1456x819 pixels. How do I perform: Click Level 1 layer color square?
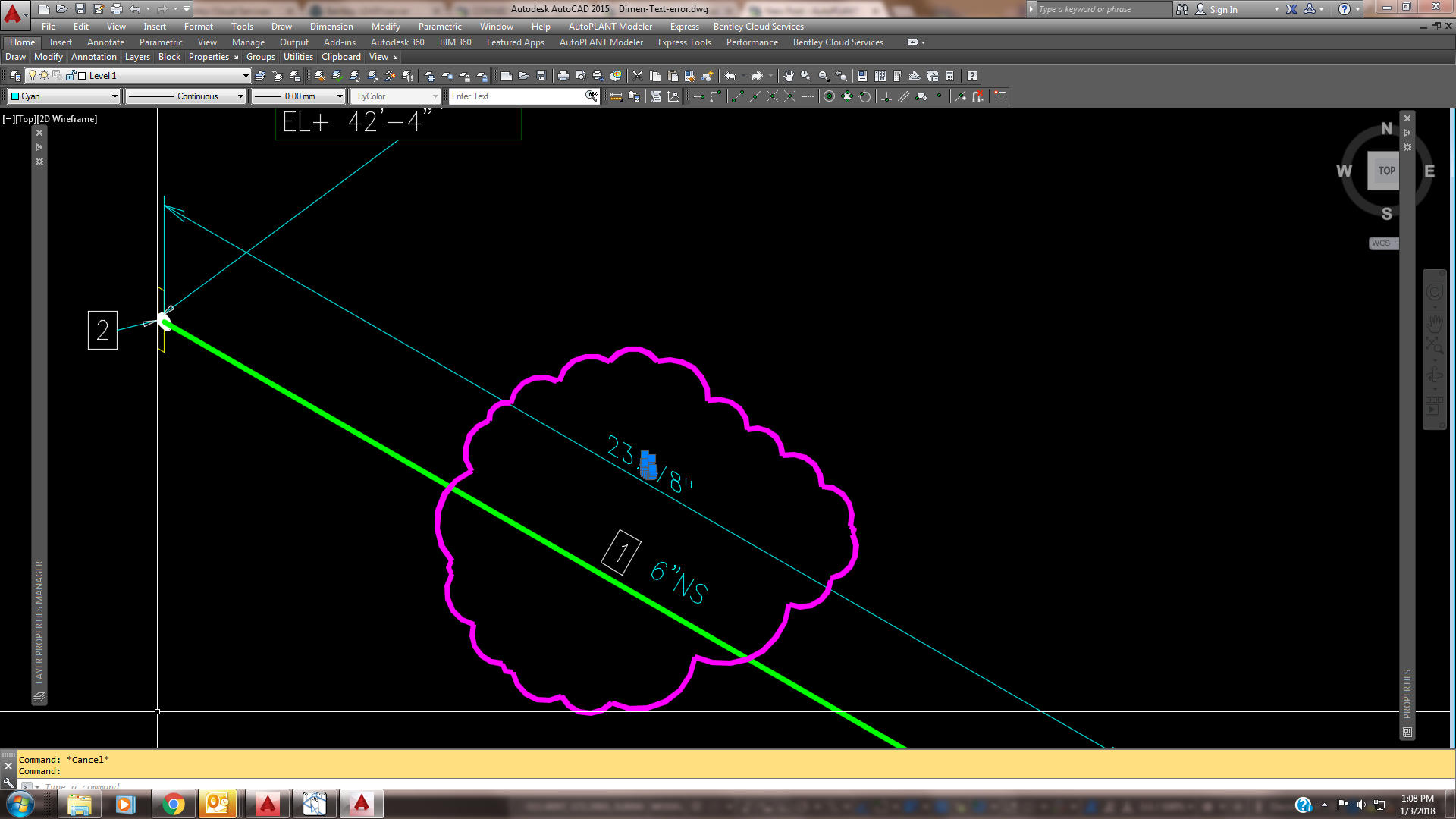click(x=82, y=76)
